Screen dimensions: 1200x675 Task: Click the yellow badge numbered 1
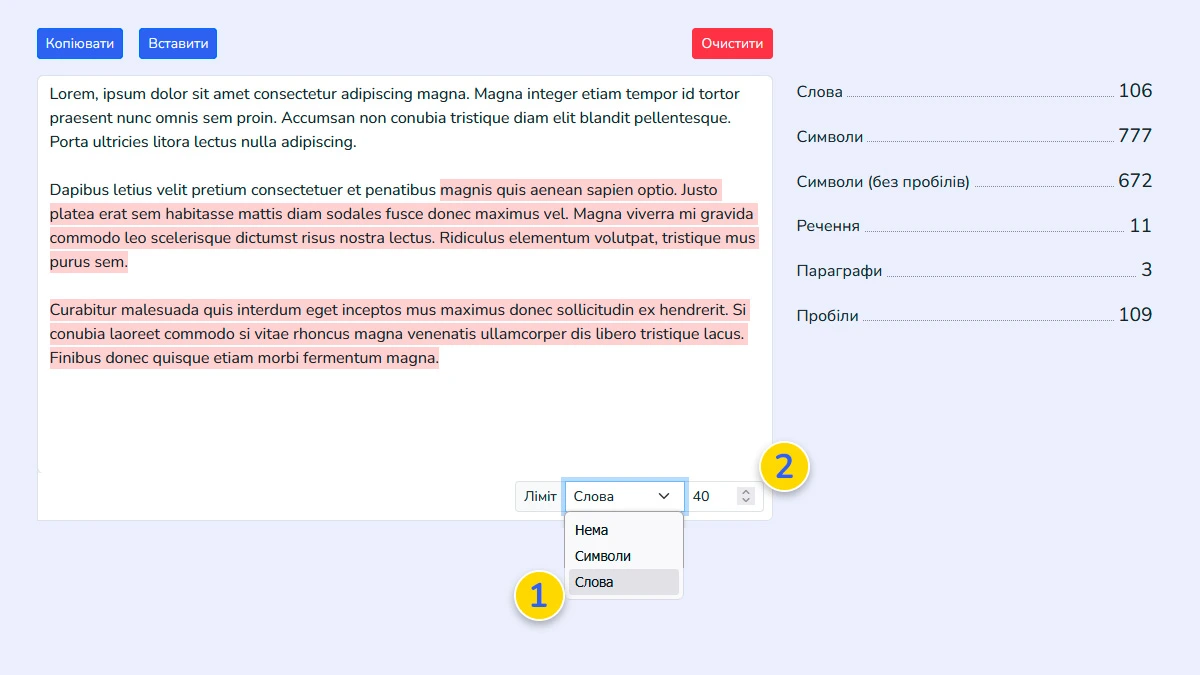pos(539,596)
